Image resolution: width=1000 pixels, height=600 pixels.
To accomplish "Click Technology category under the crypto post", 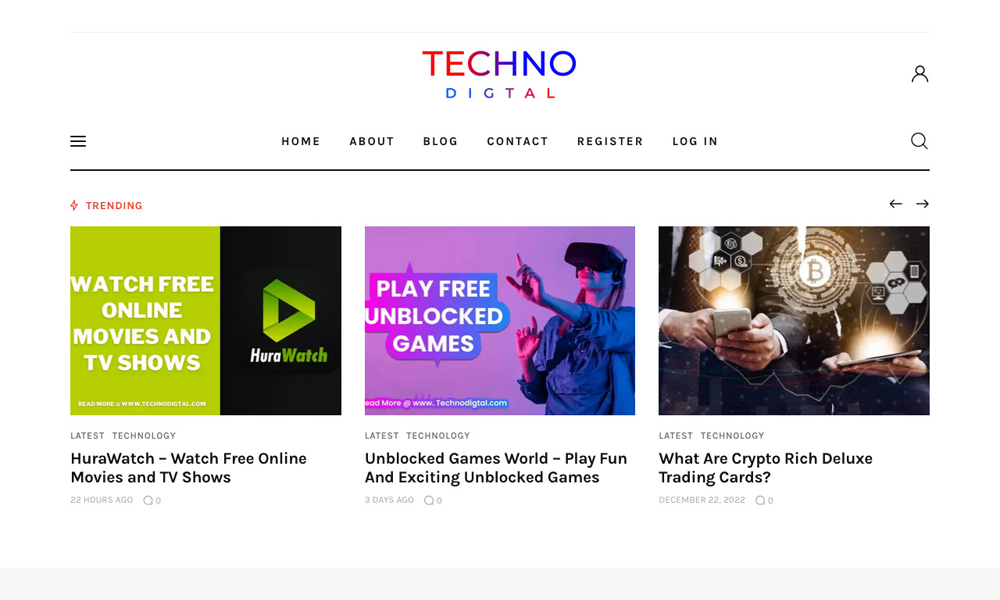I will 732,436.
